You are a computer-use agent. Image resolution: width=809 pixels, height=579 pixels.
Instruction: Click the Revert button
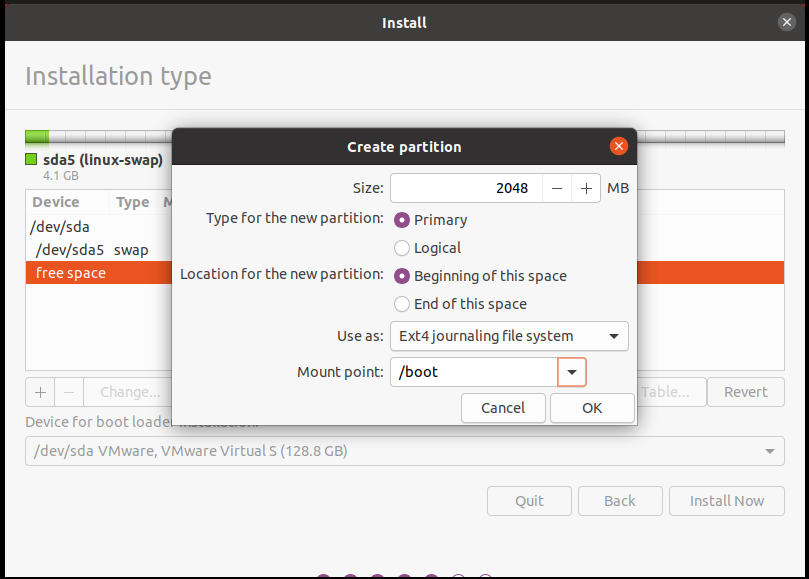click(x=745, y=392)
